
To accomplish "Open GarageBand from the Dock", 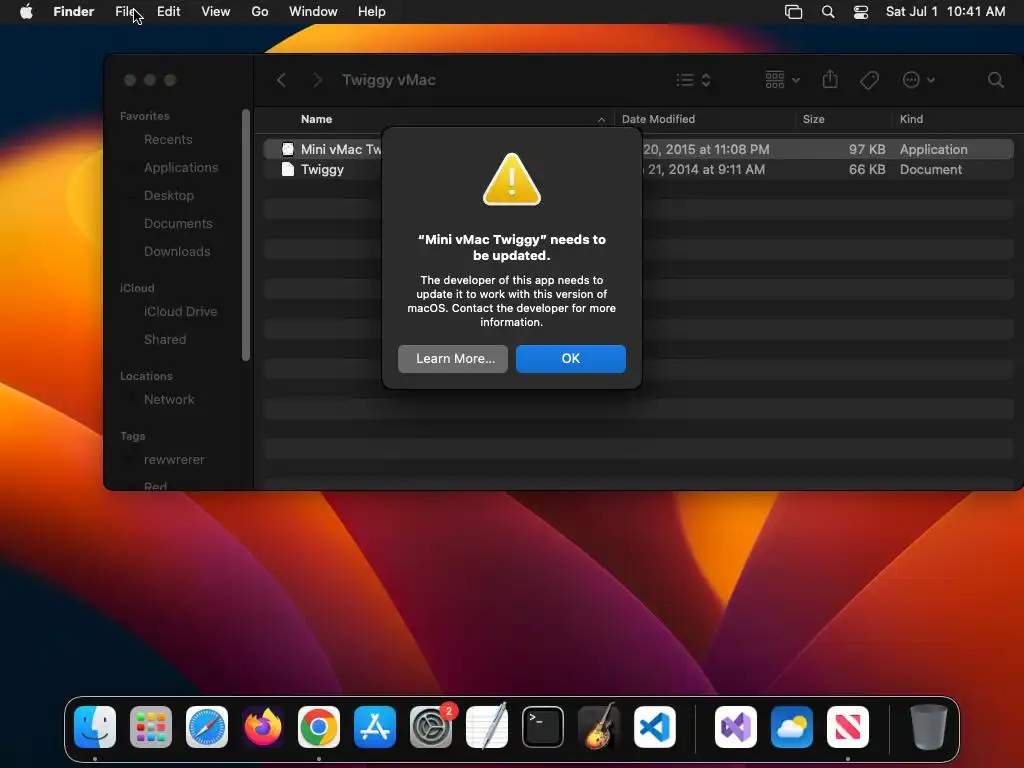I will [599, 727].
